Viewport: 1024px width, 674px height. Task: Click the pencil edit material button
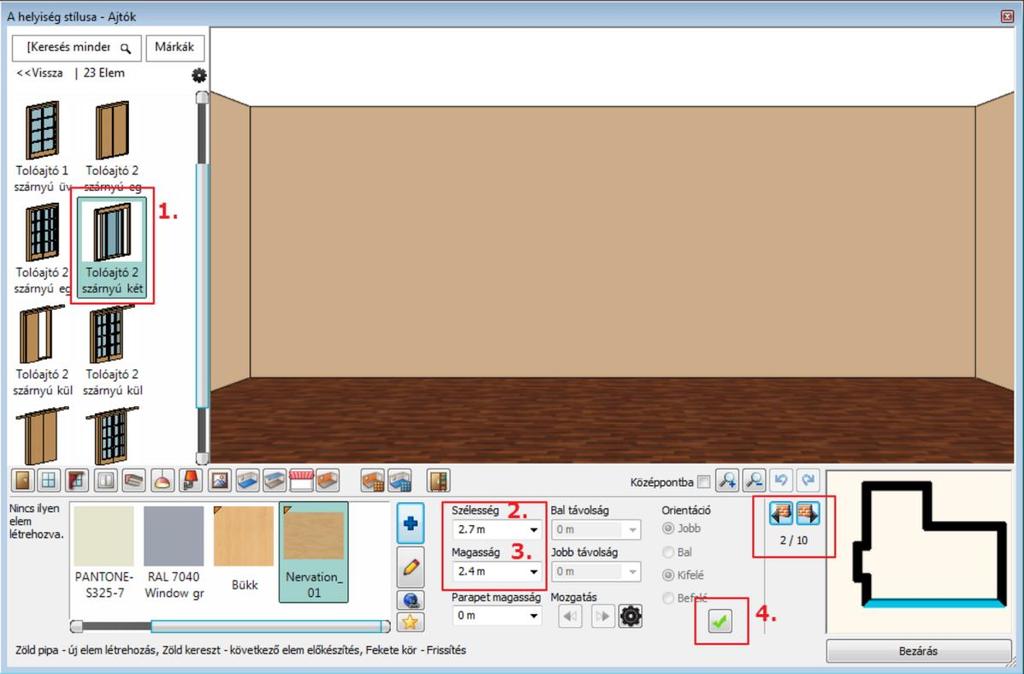(411, 567)
